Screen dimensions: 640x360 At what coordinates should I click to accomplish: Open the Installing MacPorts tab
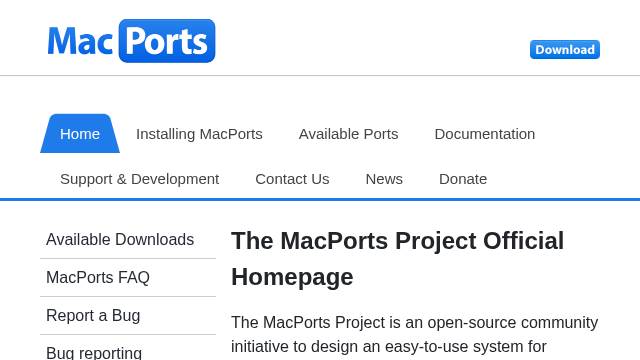(199, 134)
